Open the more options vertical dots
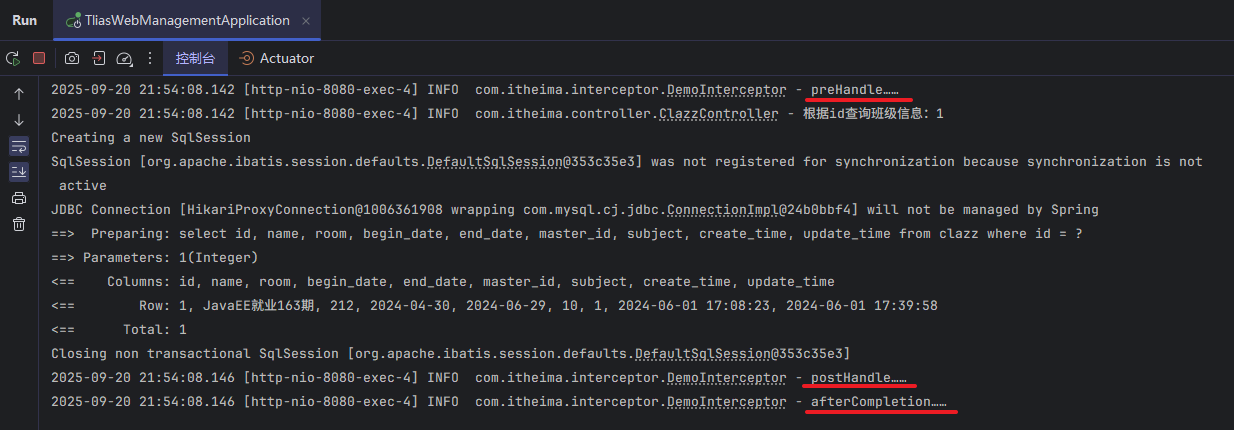 150,59
